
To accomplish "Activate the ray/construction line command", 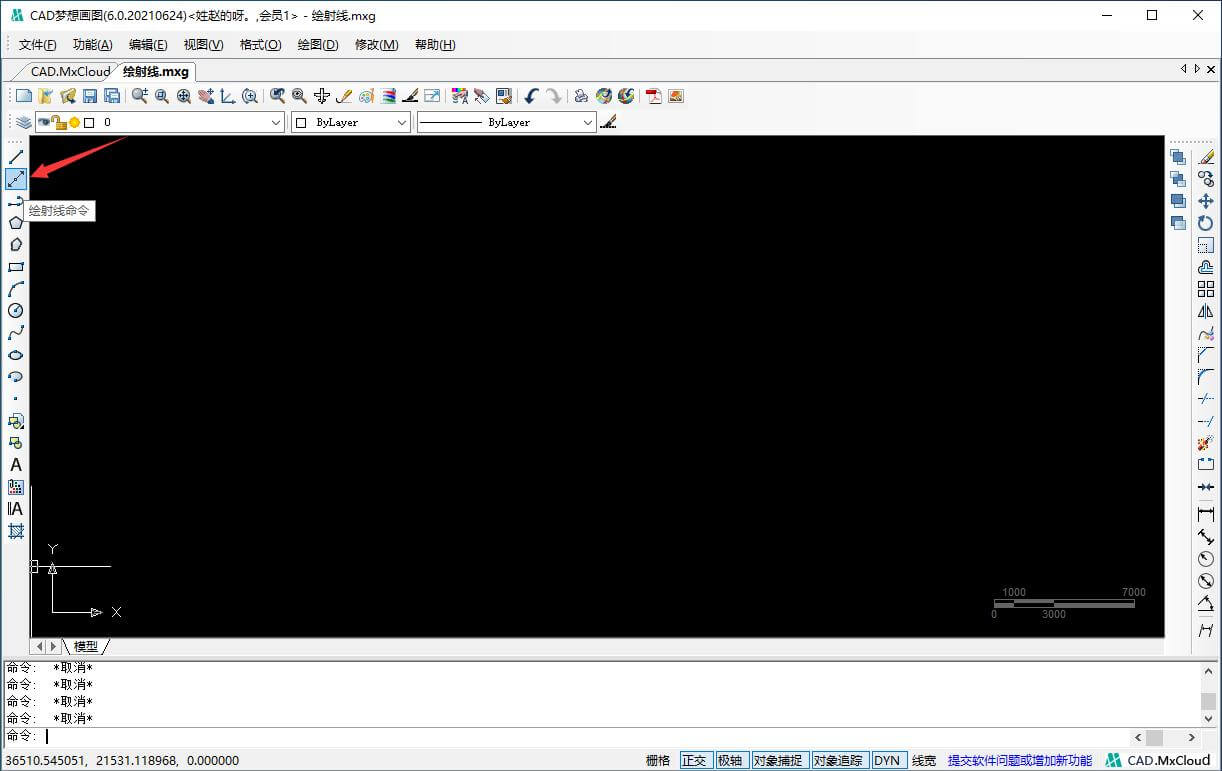I will (16, 179).
